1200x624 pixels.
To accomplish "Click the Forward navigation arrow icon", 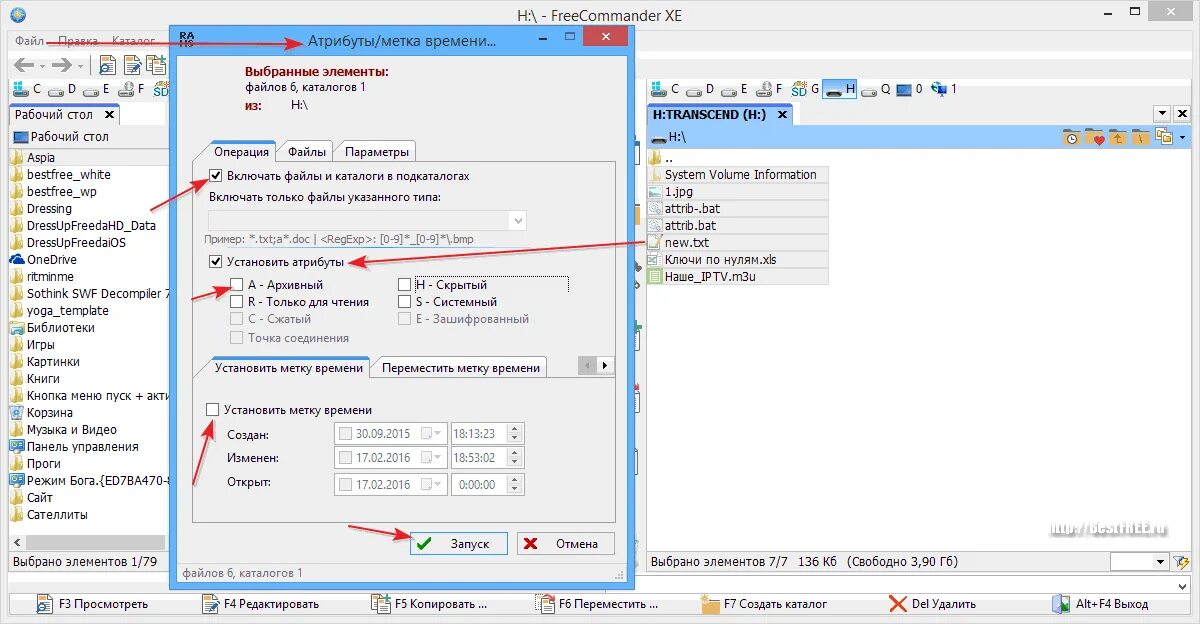I will click(x=61, y=66).
